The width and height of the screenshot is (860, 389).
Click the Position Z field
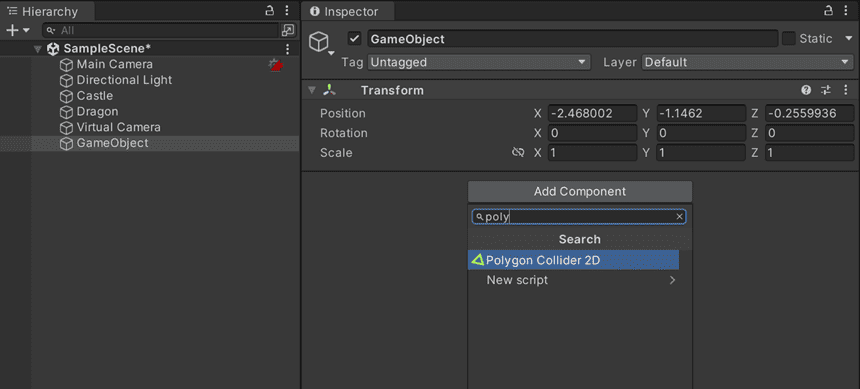810,114
